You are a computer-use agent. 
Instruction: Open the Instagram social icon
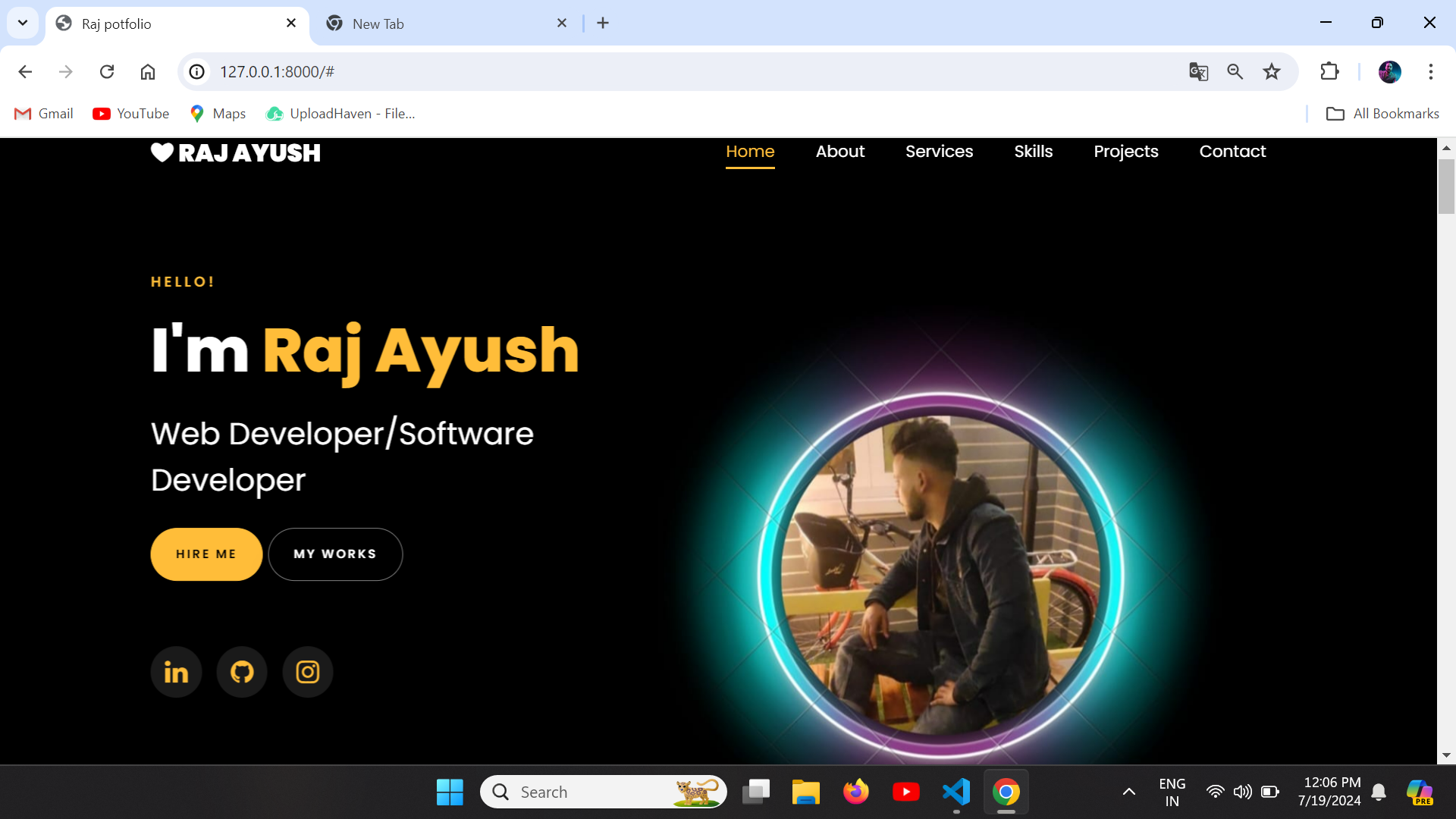click(x=308, y=672)
